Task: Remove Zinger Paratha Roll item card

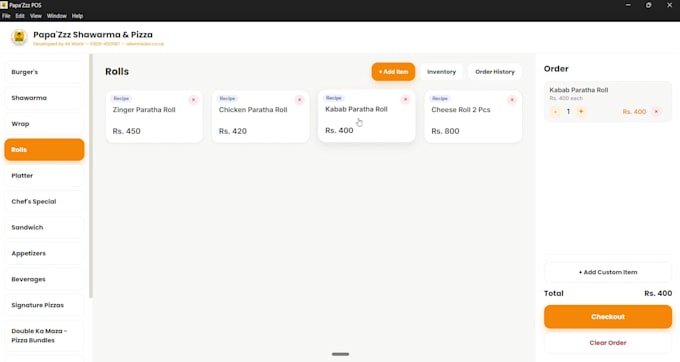Action: 193,100
